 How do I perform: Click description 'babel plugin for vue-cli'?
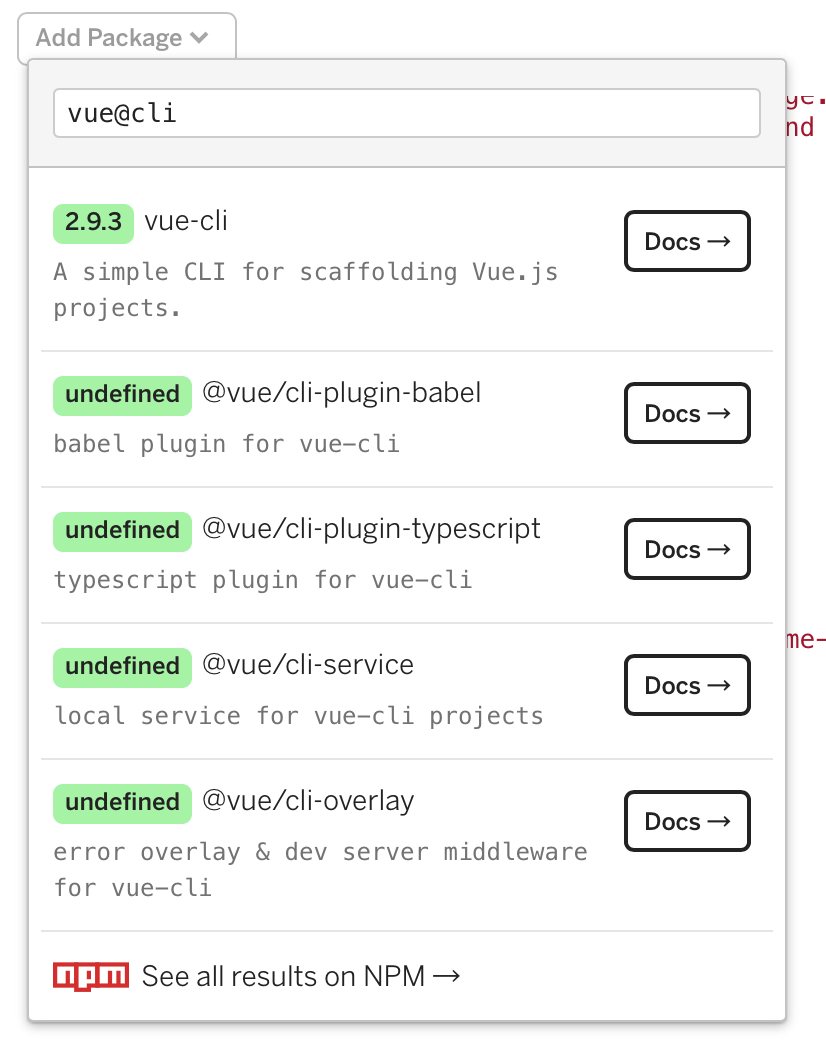pyautogui.click(x=227, y=444)
